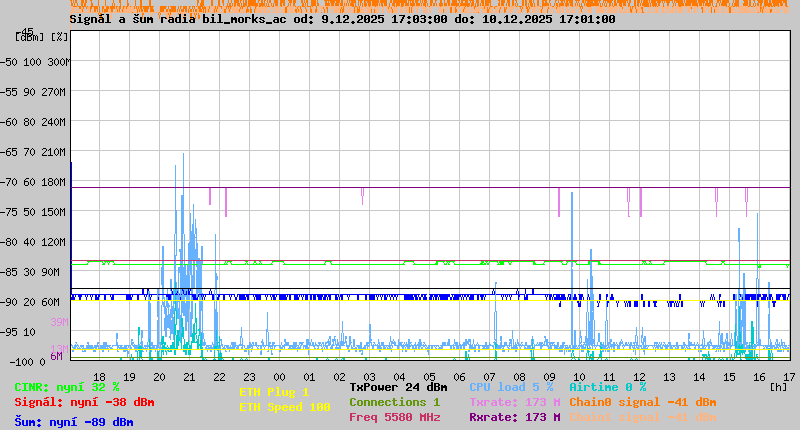Click the TxPower 24 dBm label
This screenshot has width=800, height=430.
point(398,387)
